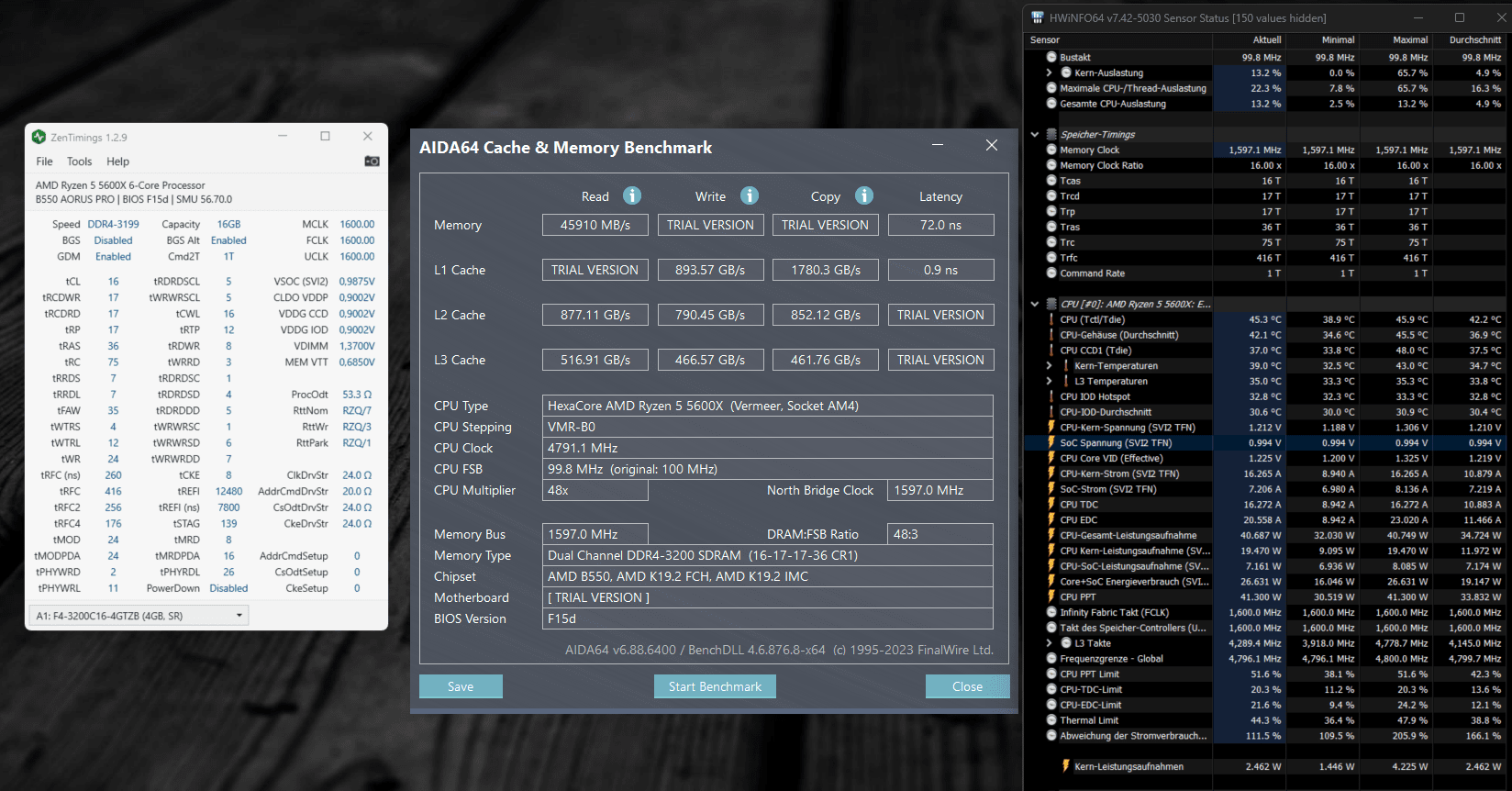Collapse the CPU [#0] AMD Ryzen group
The image size is (1512, 791).
pos(1035,304)
